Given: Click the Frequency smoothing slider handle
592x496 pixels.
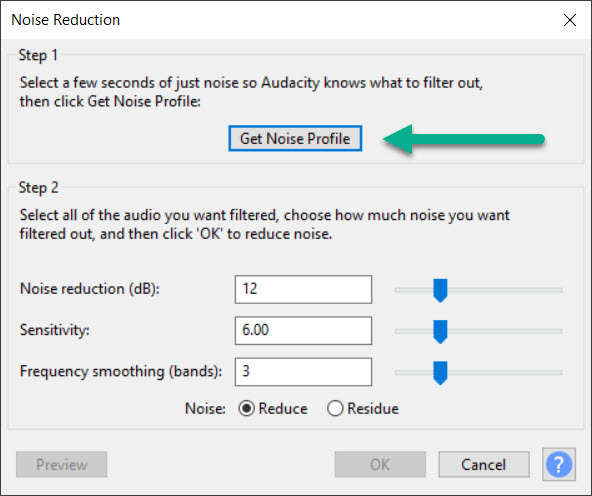Looking at the screenshot, I should pyautogui.click(x=440, y=373).
